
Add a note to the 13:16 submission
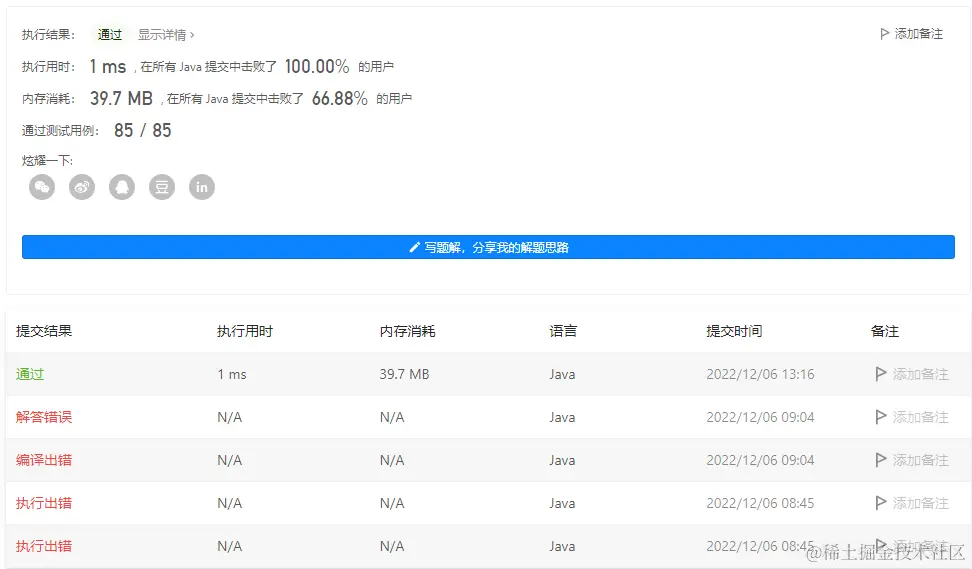(x=912, y=374)
